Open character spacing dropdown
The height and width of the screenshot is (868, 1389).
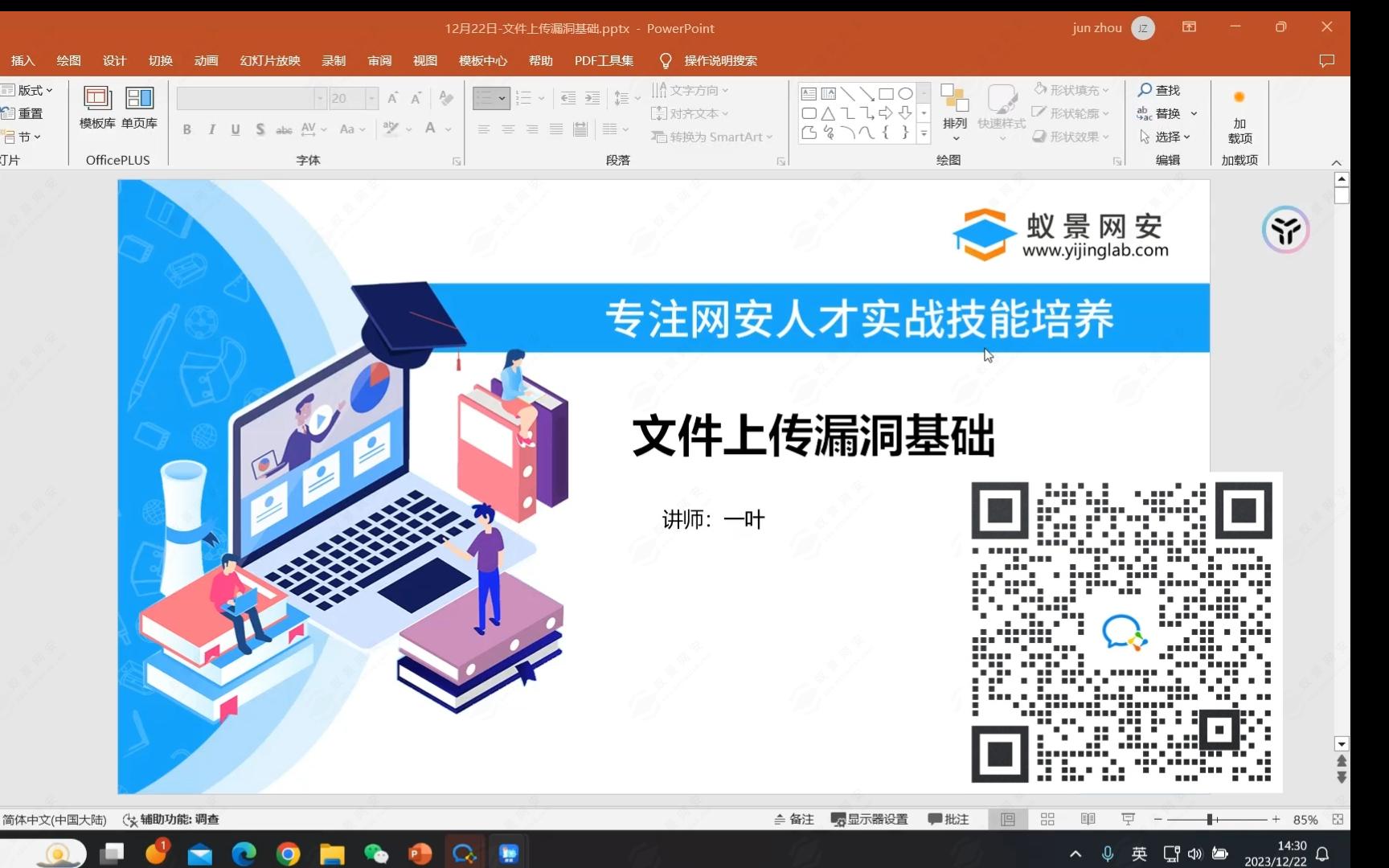[313, 129]
